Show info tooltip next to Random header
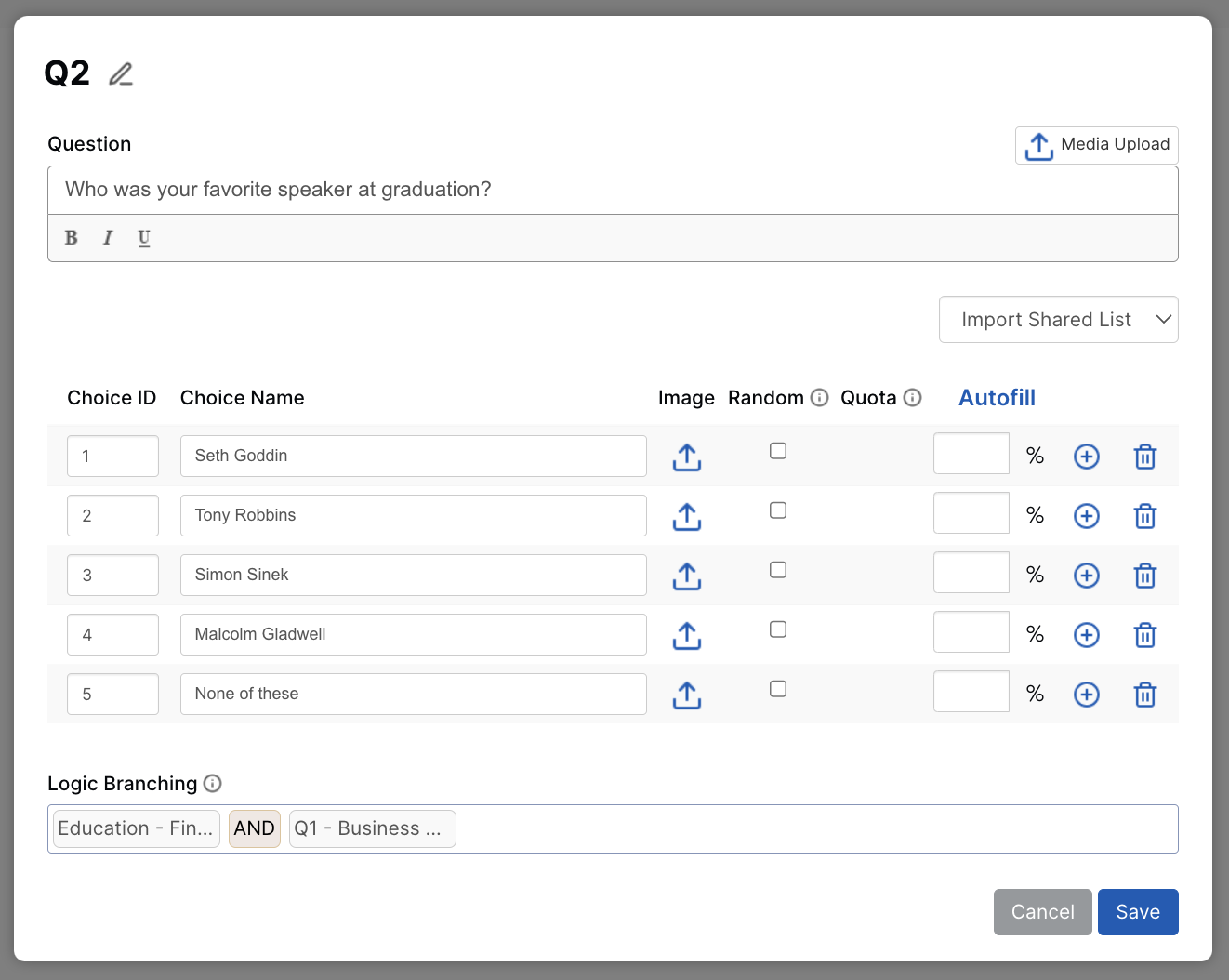Viewport: 1229px width, 980px height. pyautogui.click(x=819, y=398)
